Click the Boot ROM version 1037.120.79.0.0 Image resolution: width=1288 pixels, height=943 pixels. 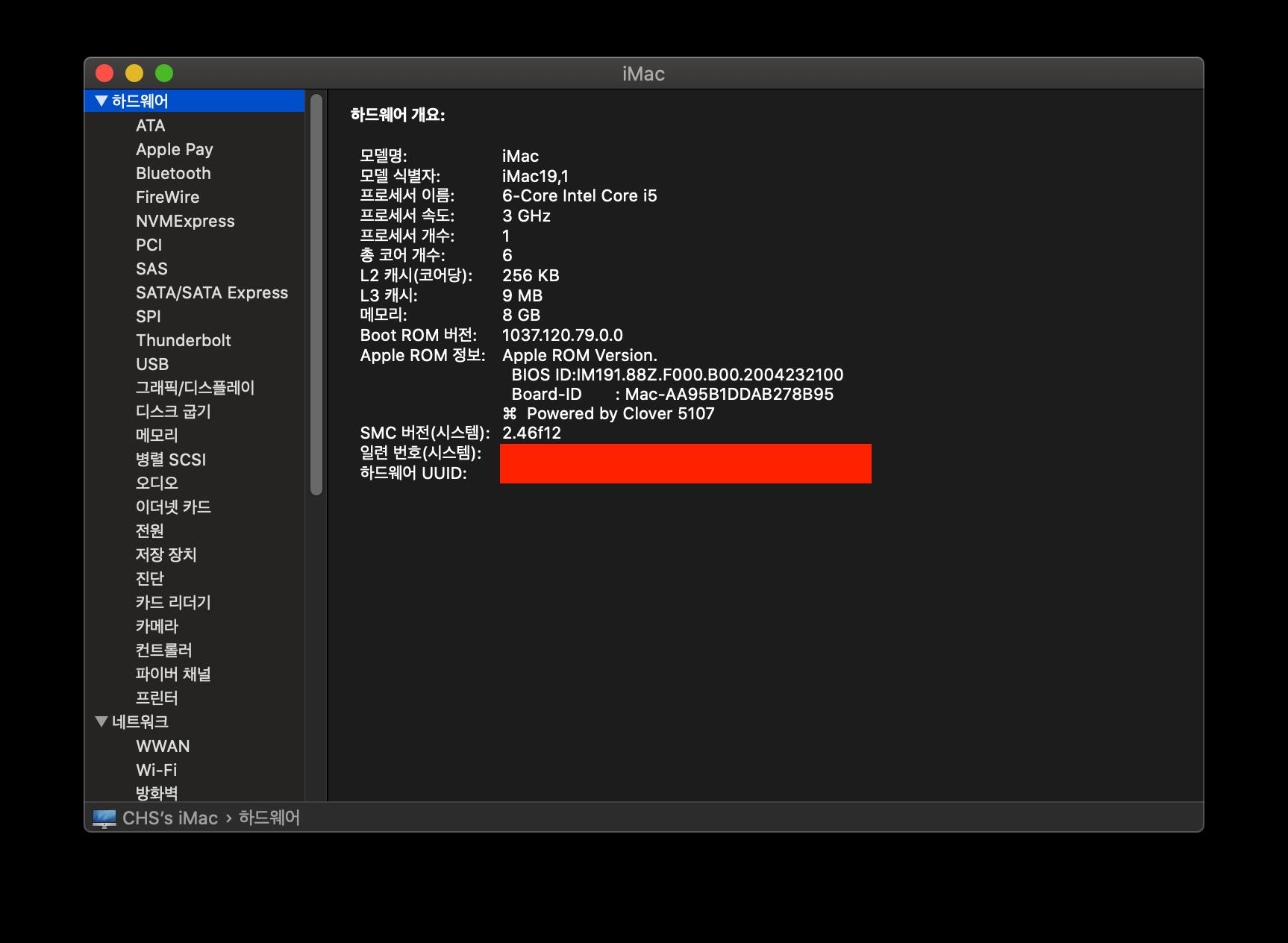(x=563, y=335)
